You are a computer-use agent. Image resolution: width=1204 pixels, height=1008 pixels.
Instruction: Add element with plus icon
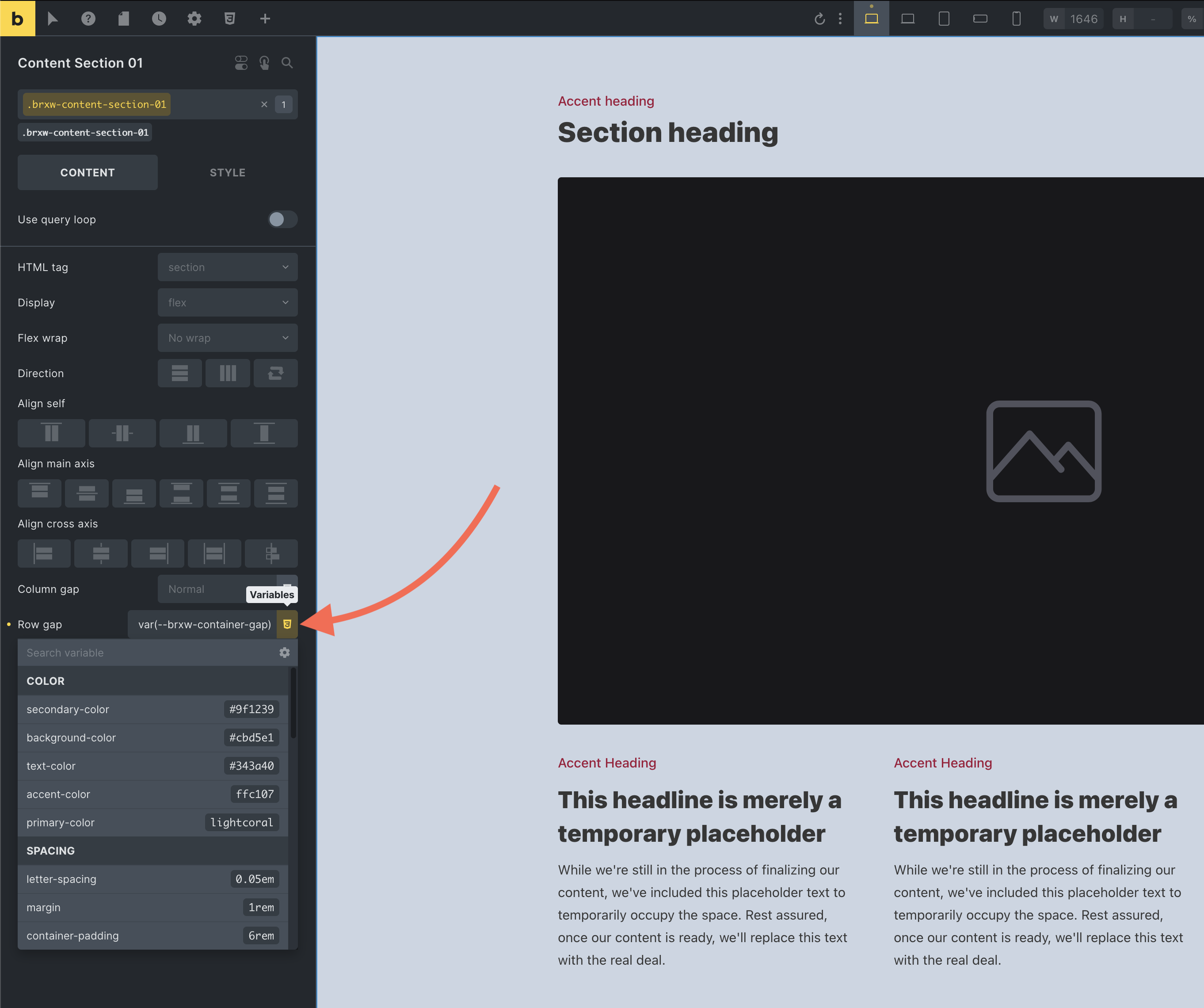pyautogui.click(x=265, y=19)
